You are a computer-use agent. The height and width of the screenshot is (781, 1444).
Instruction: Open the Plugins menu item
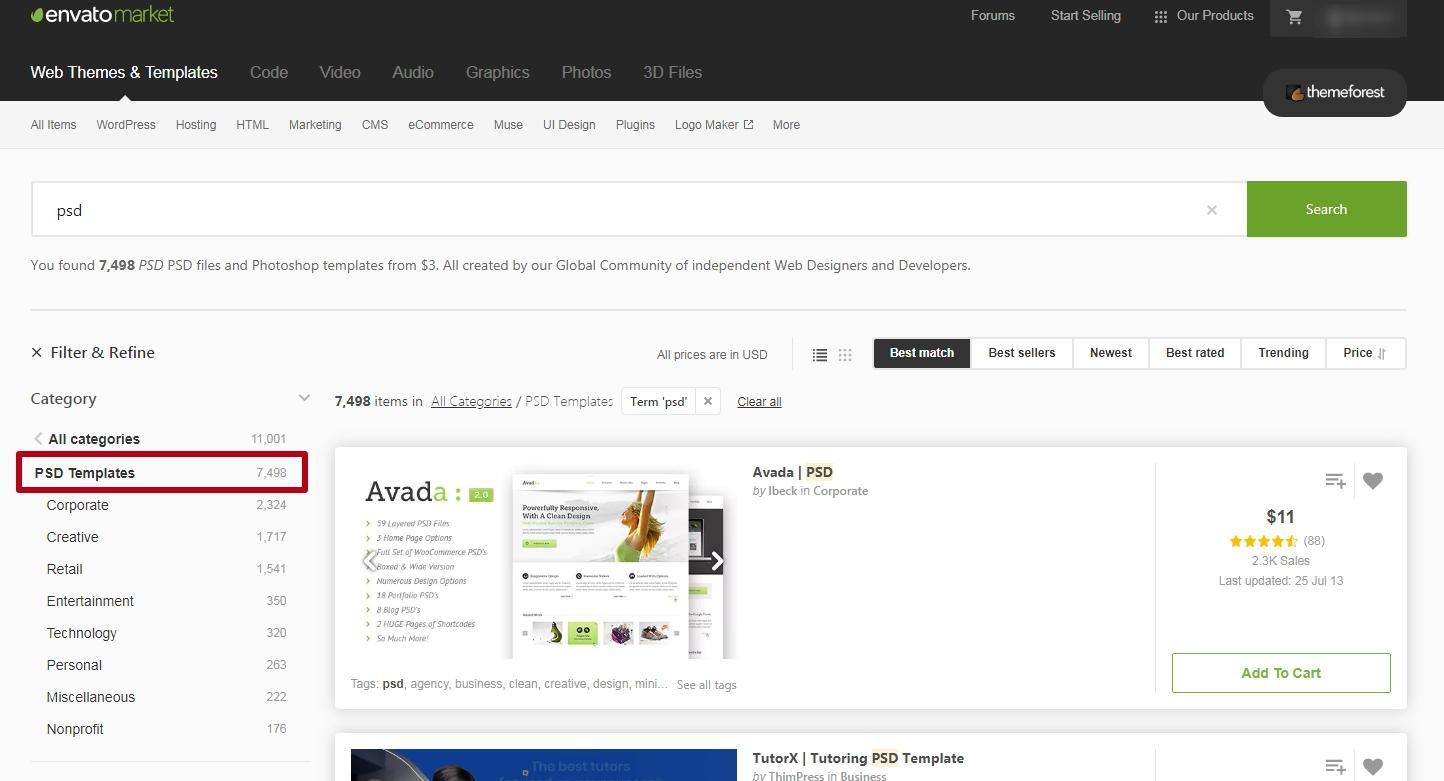tap(635, 125)
